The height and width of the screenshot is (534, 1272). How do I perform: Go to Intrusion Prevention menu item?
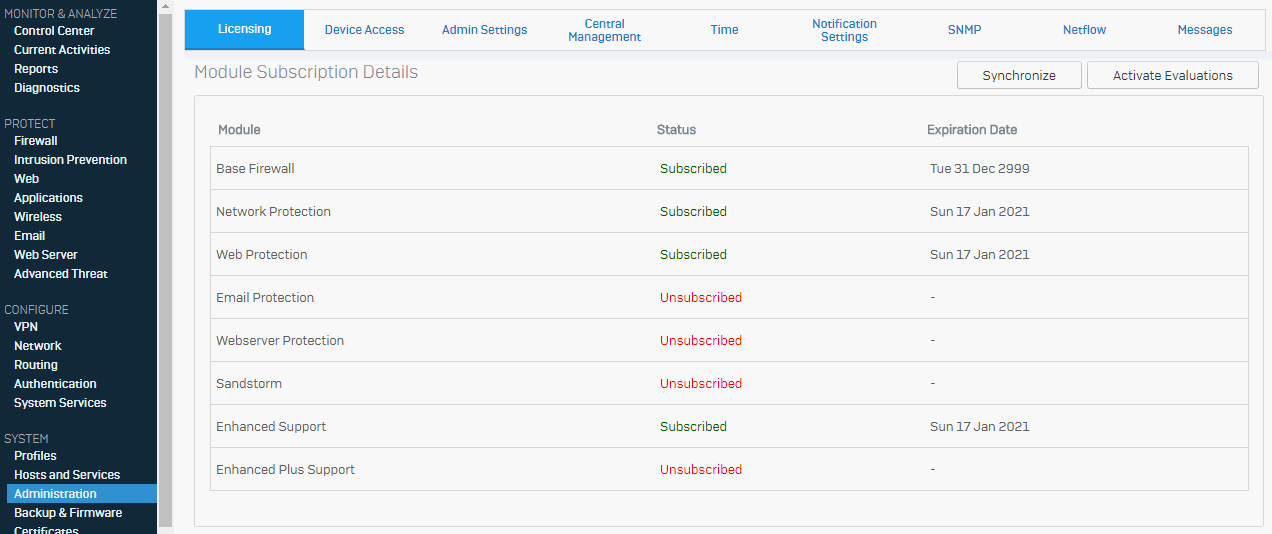pos(70,160)
